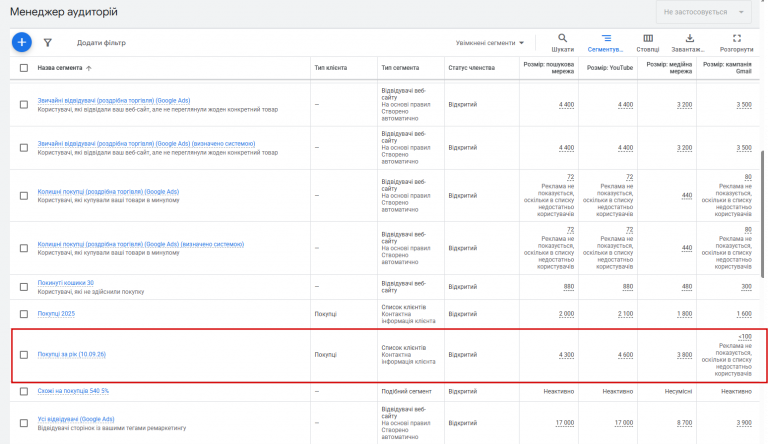Click the Розмір: медійна мережа column header
The height and width of the screenshot is (444, 768).
point(669,68)
